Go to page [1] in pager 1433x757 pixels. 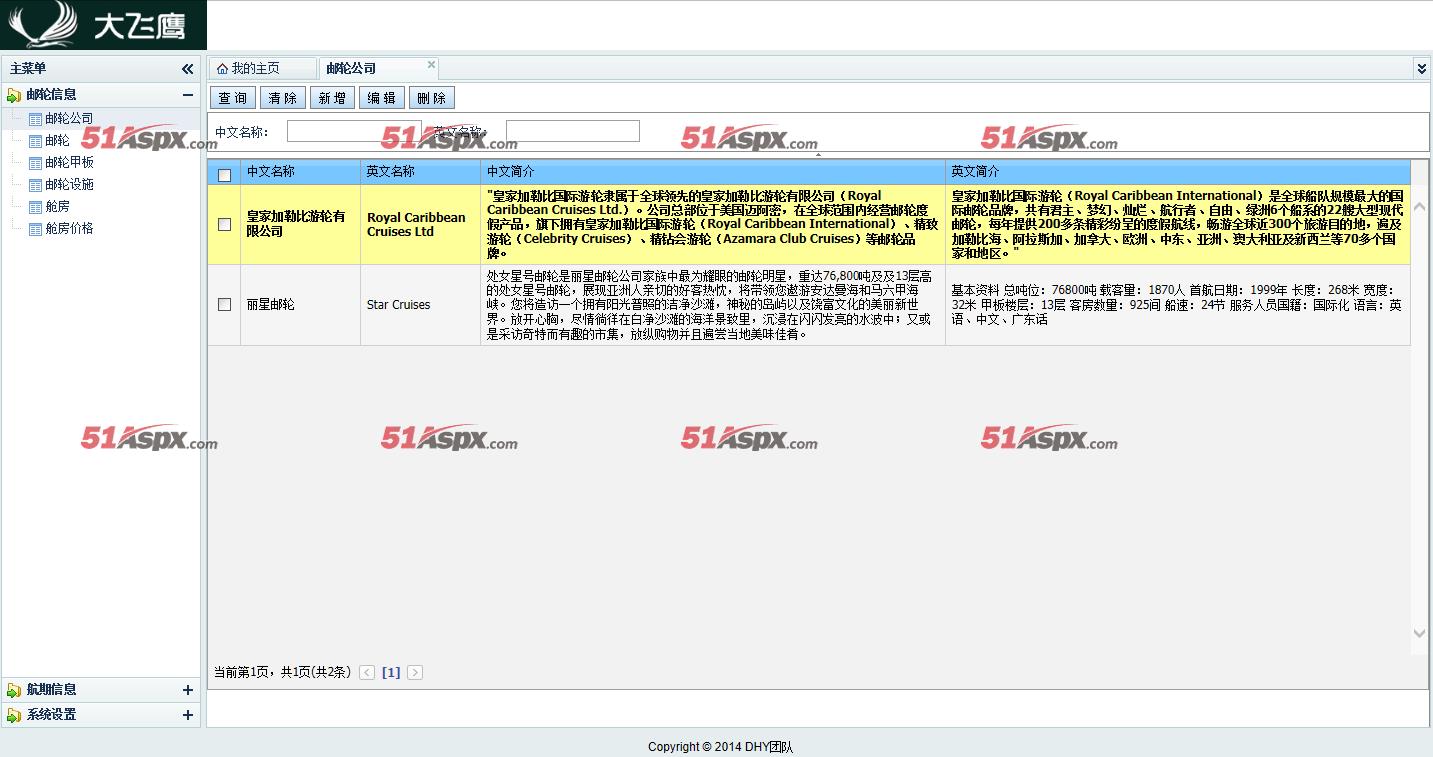pos(391,673)
